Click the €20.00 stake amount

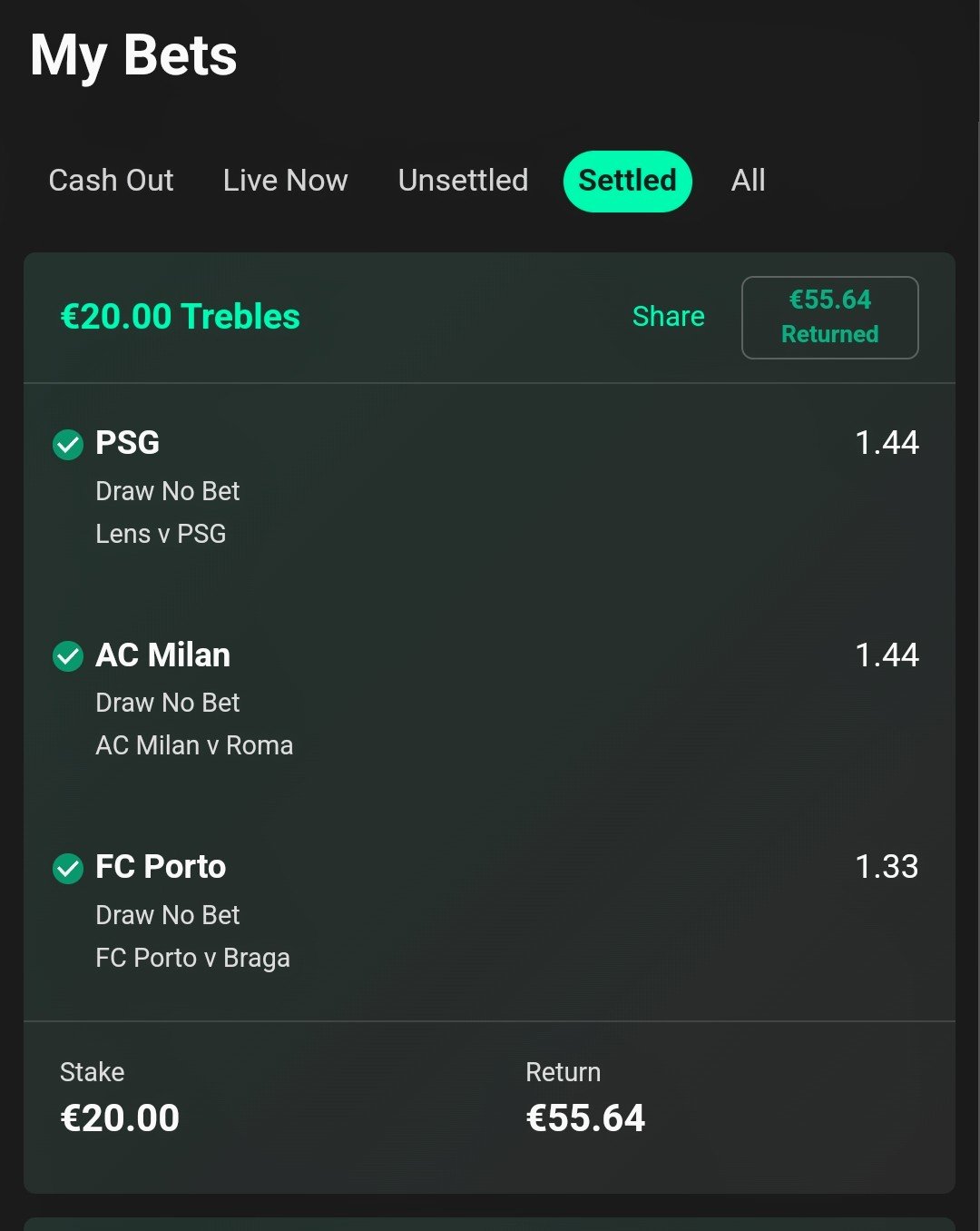coord(120,1118)
